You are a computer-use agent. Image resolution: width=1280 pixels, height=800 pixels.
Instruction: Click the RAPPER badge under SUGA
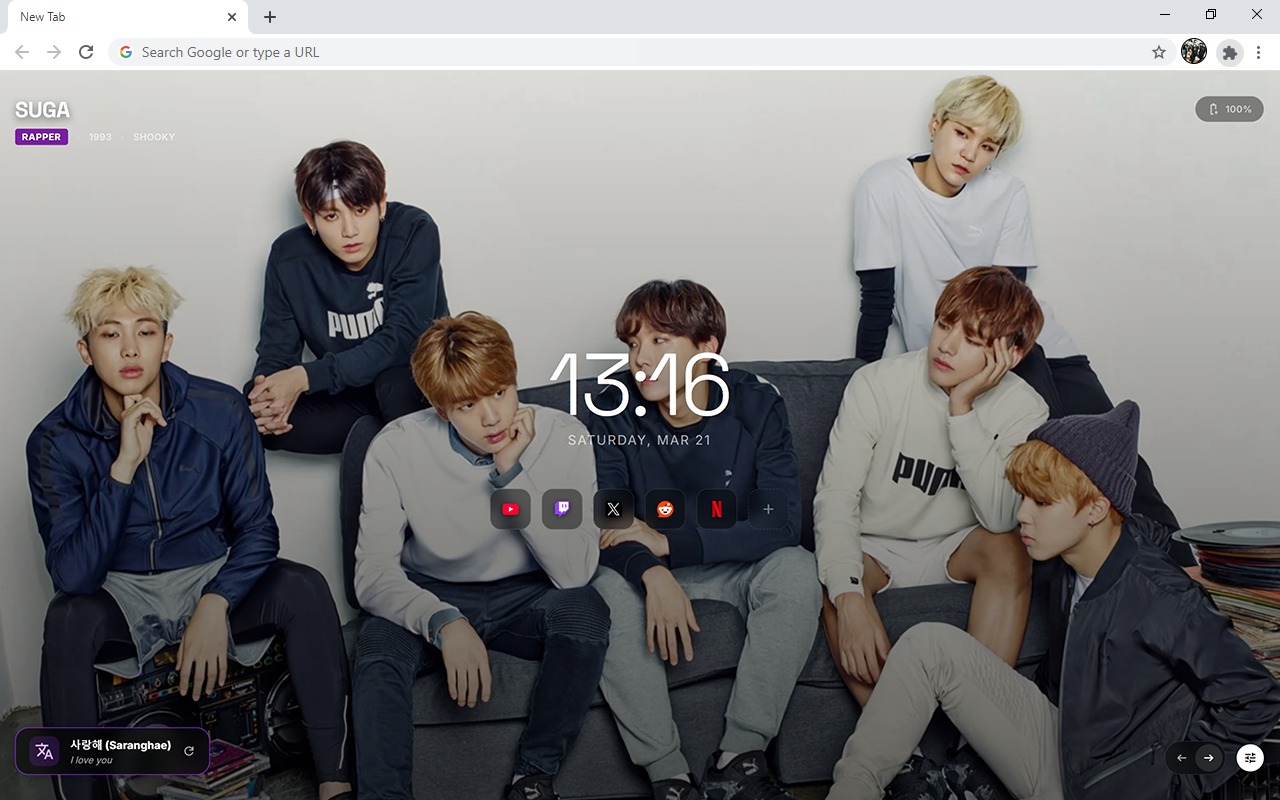pyautogui.click(x=41, y=137)
